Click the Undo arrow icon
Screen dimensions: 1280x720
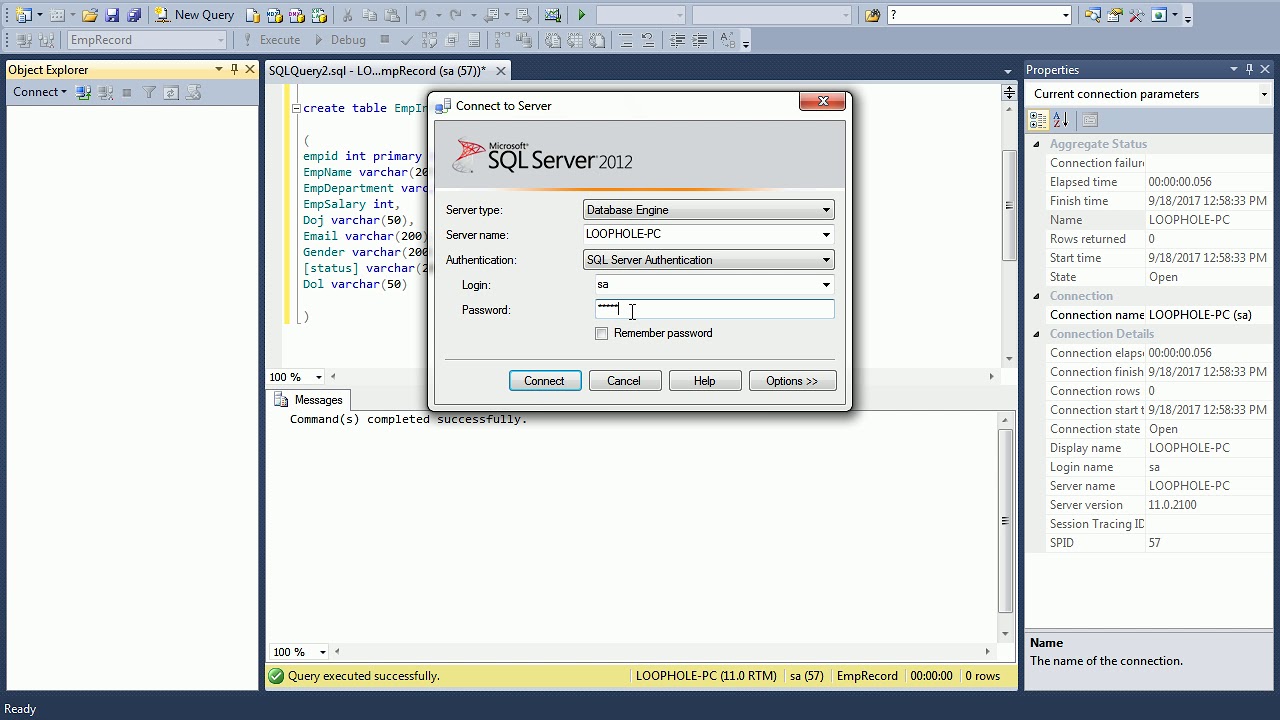click(x=420, y=15)
